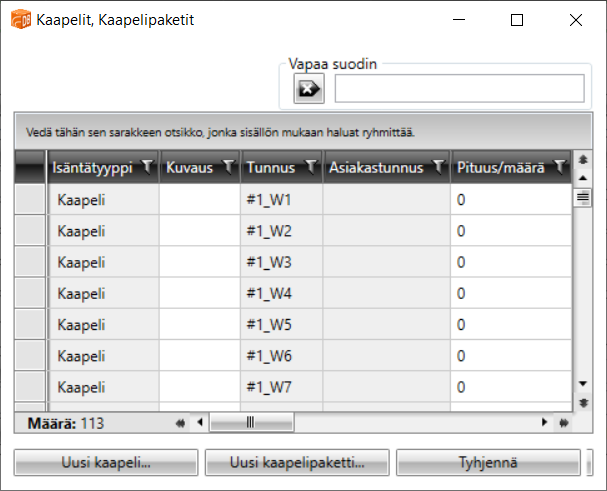Screen dimensions: 607x491
Task: Open the filter icon in the Asiakastunnus column
Action: coord(438,167)
